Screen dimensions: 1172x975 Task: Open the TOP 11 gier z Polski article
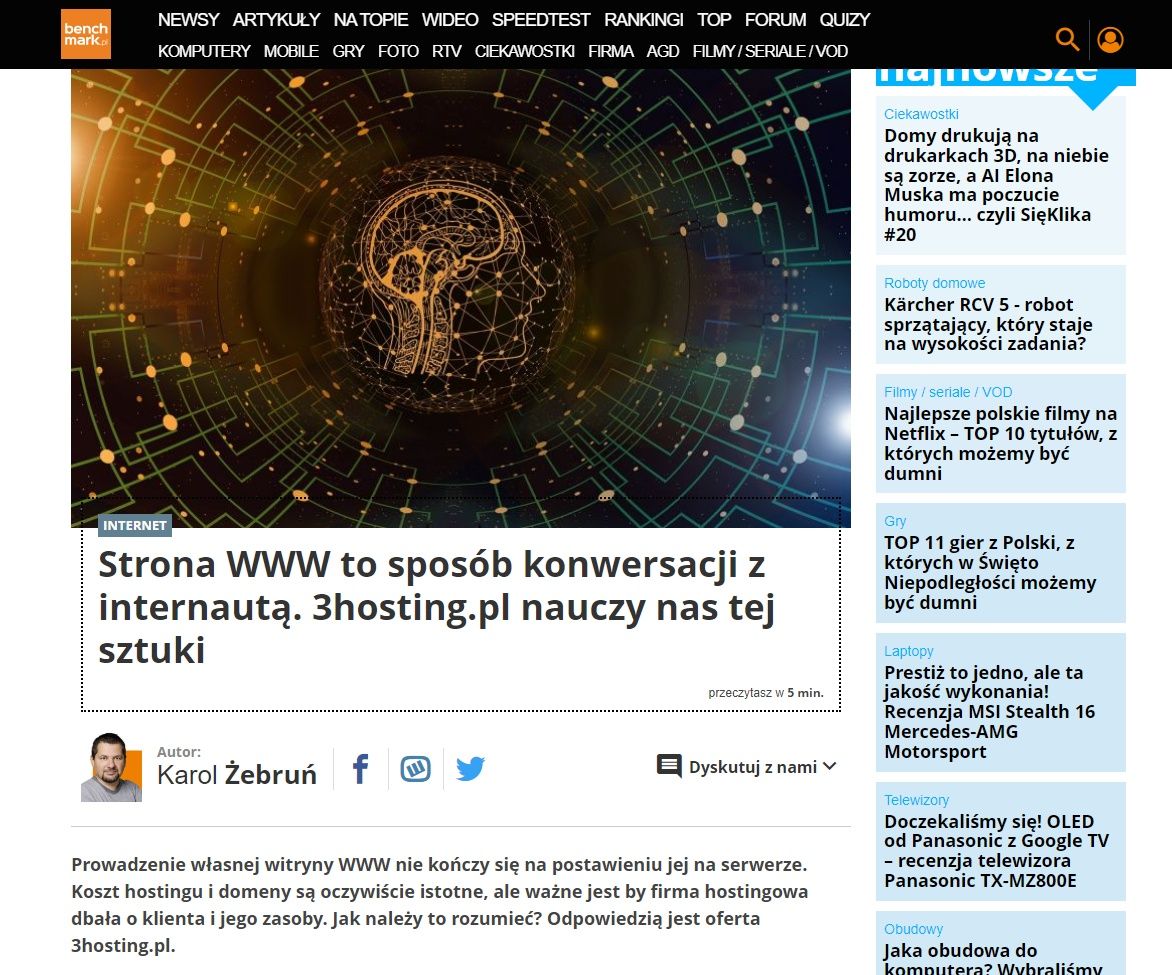coord(990,573)
